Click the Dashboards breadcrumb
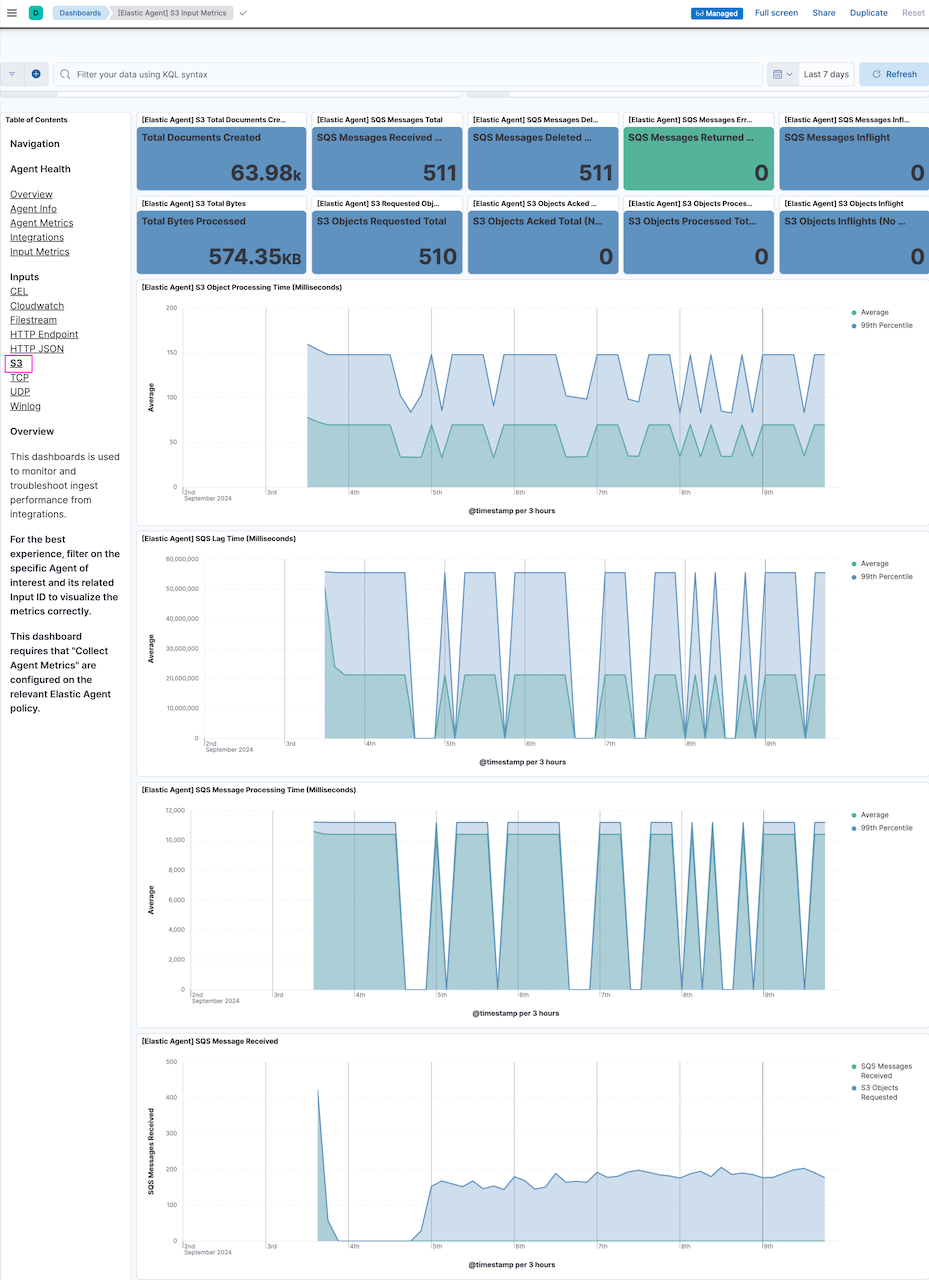This screenshot has height=1280, width=929. point(80,13)
